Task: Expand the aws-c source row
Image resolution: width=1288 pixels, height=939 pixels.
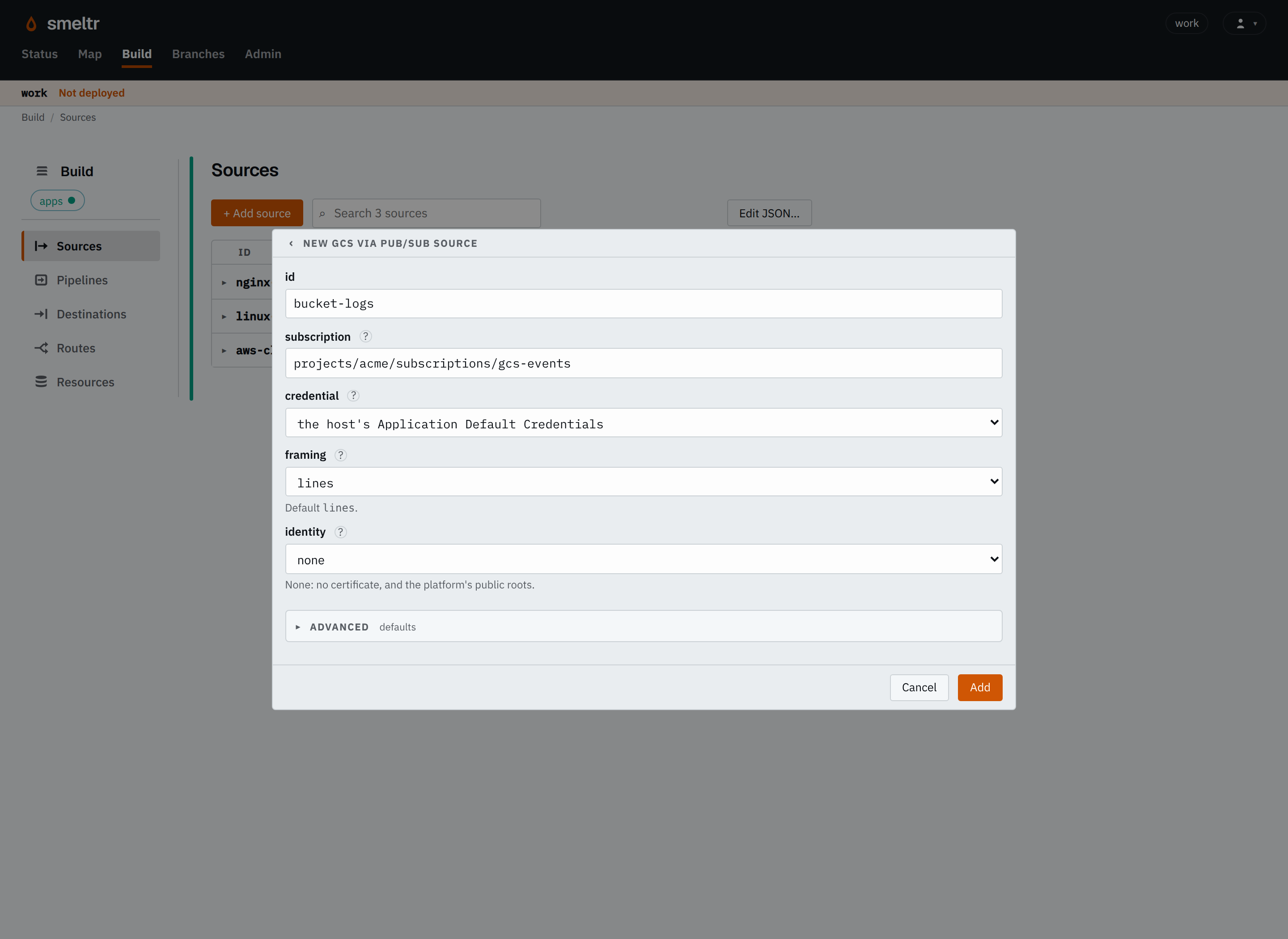Action: [x=224, y=351]
